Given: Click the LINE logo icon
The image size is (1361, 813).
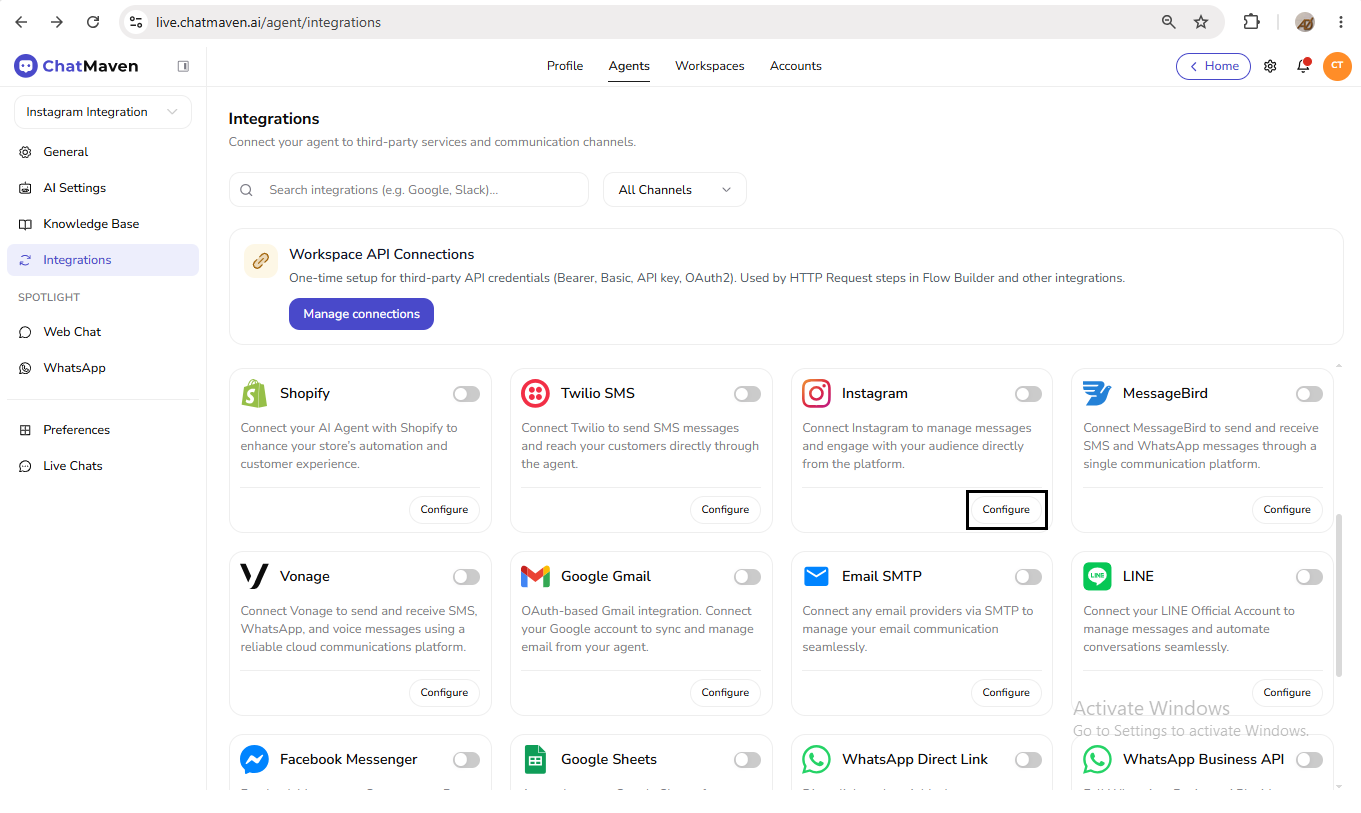Looking at the screenshot, I should click(1097, 577).
